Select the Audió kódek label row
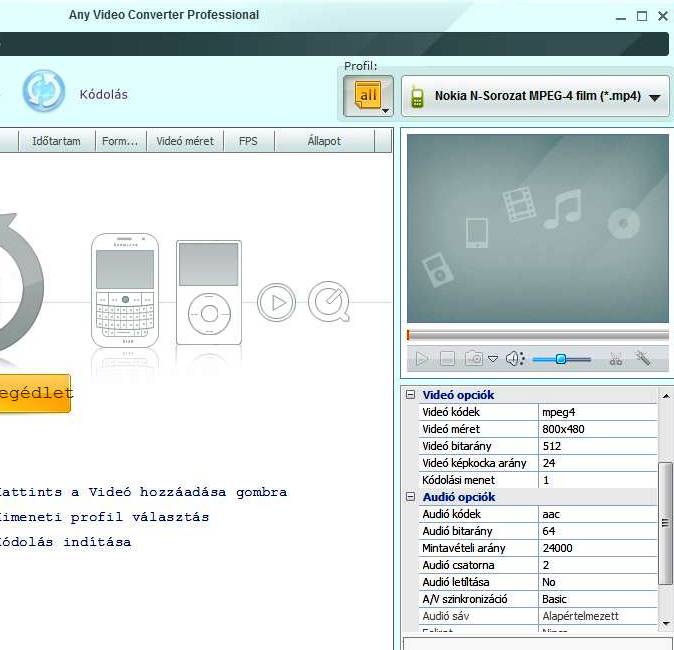Screen dimensions: 674x650 [x=478, y=514]
